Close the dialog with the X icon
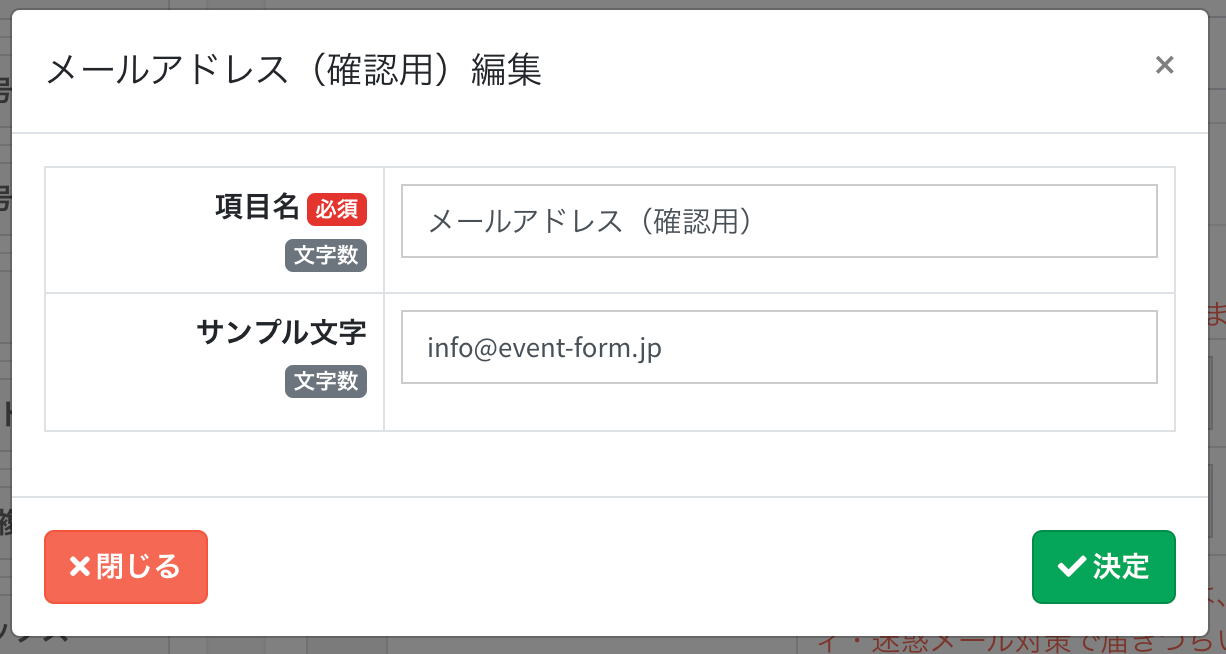This screenshot has height=654, width=1226. (x=1164, y=66)
